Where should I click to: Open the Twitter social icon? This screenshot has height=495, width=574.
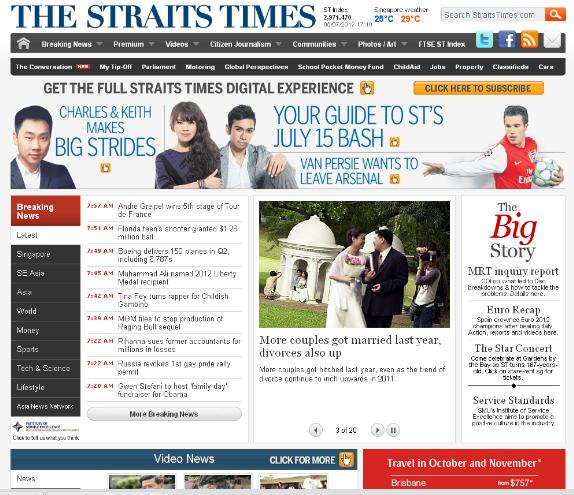click(x=484, y=40)
